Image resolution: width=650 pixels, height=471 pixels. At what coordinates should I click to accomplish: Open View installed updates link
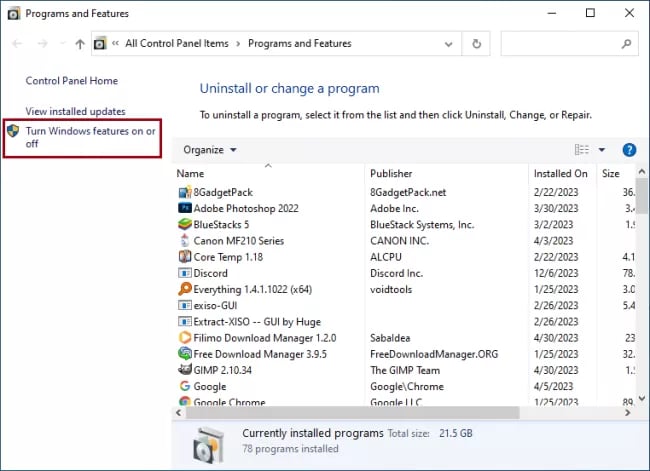tap(75, 111)
